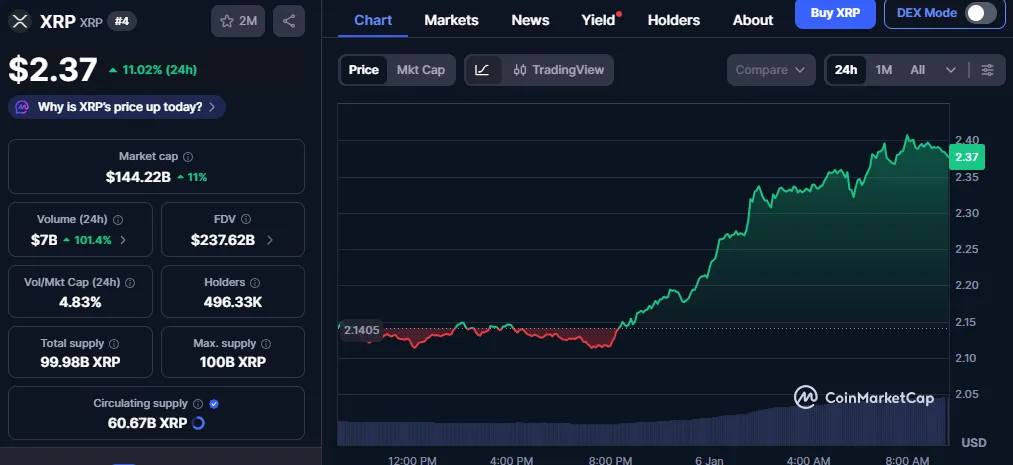This screenshot has width=1013, height=465.
Task: Select the Mkt Cap chart toggle
Action: point(421,70)
